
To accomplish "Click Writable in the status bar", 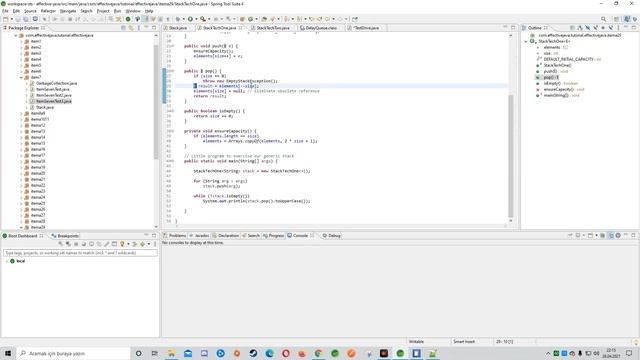I will pyautogui.click(x=416, y=342).
